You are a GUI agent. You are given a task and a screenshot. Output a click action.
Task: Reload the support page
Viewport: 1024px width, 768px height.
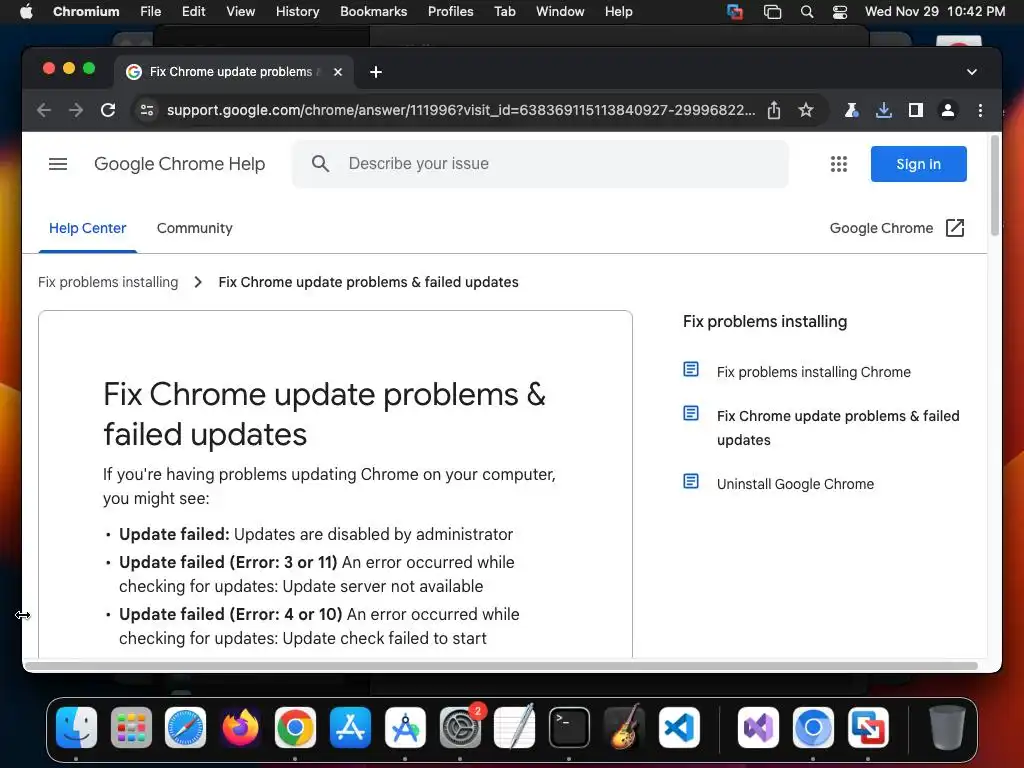pos(108,110)
